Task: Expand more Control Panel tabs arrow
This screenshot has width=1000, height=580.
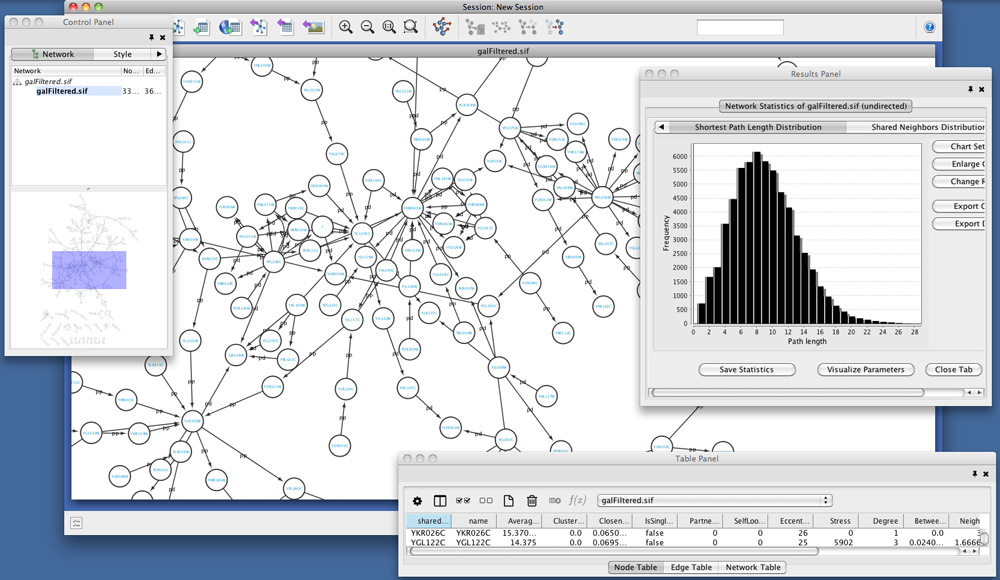Action: (158, 54)
